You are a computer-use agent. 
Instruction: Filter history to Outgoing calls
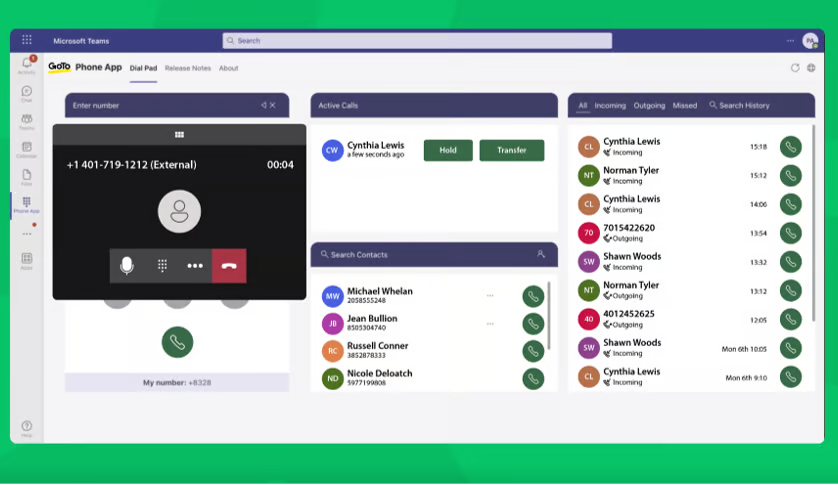(x=649, y=106)
